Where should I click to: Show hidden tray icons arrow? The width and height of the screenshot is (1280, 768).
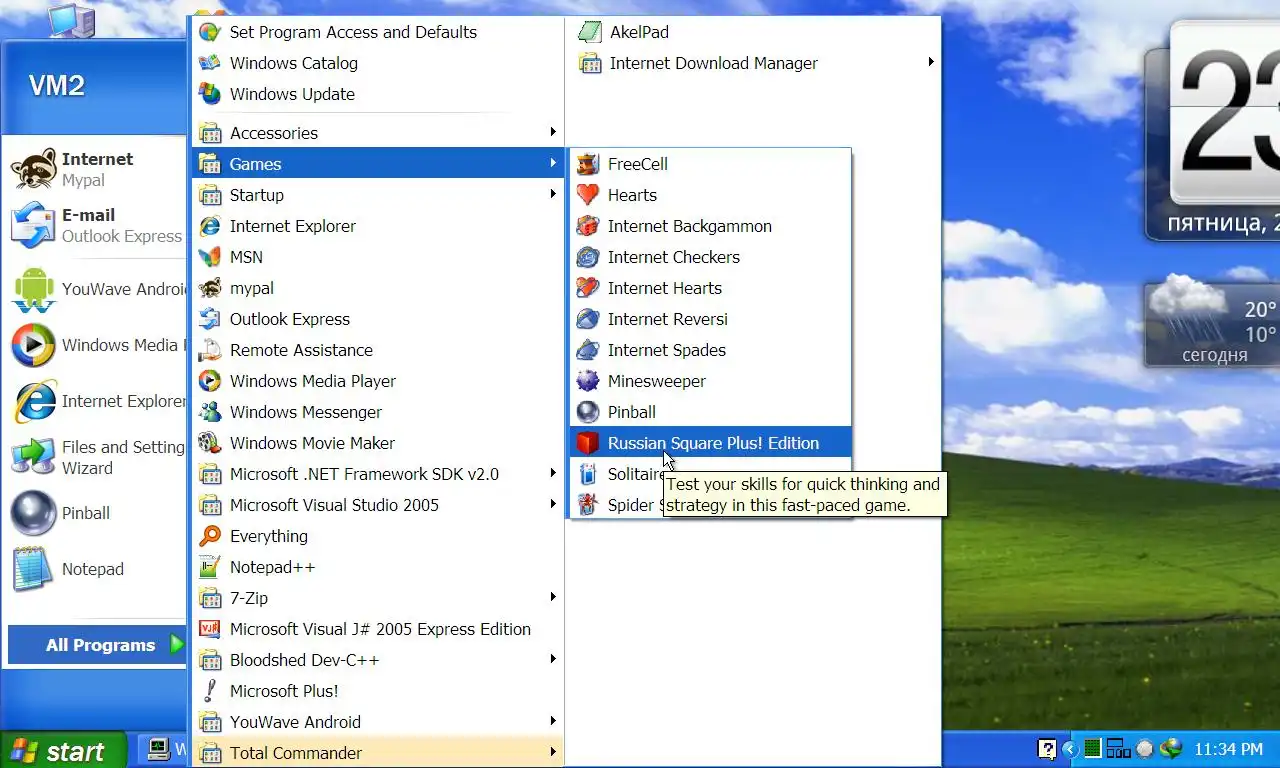(1070, 749)
